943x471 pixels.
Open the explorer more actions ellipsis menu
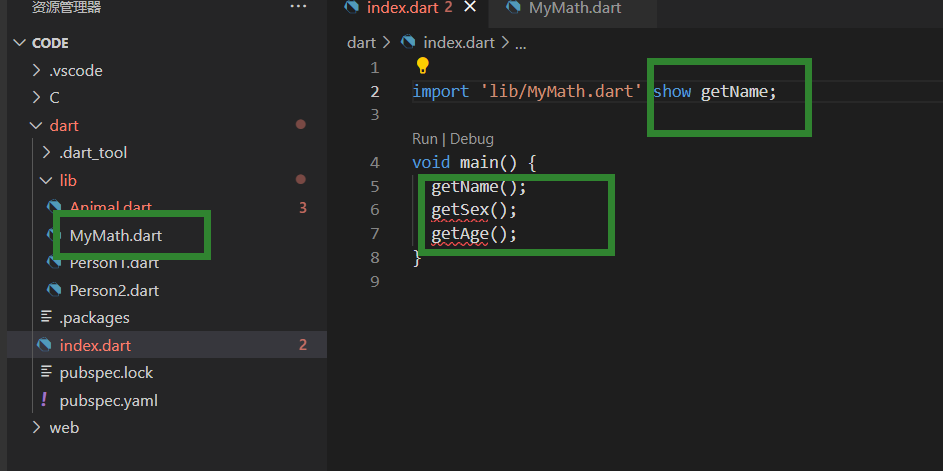tap(298, 7)
